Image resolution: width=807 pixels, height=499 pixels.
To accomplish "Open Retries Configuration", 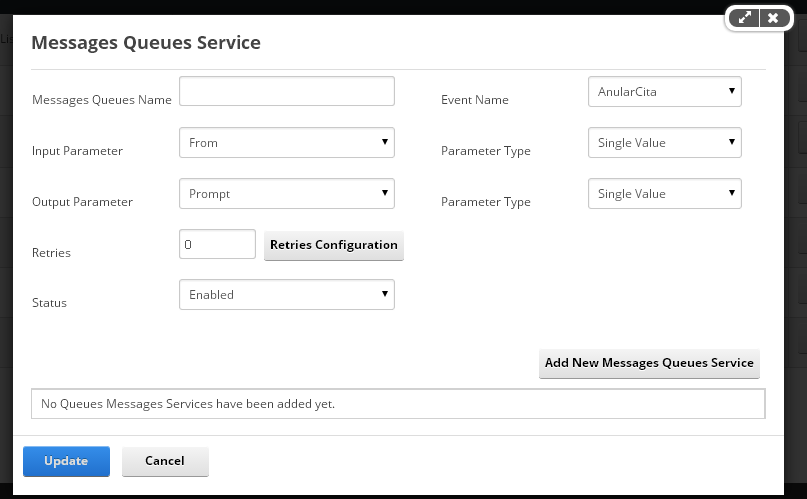I will pyautogui.click(x=334, y=245).
